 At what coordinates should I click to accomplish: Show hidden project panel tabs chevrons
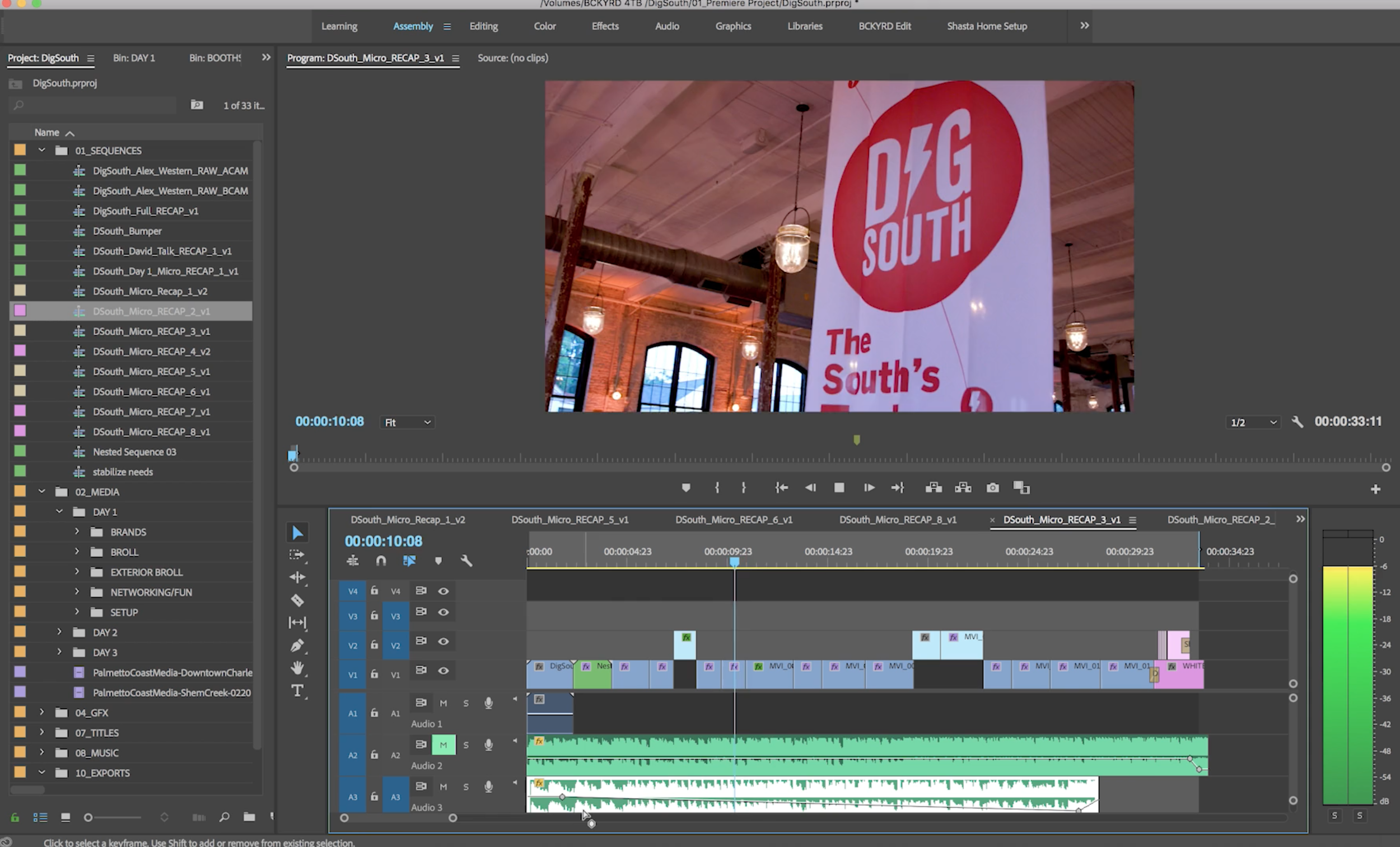(266, 57)
